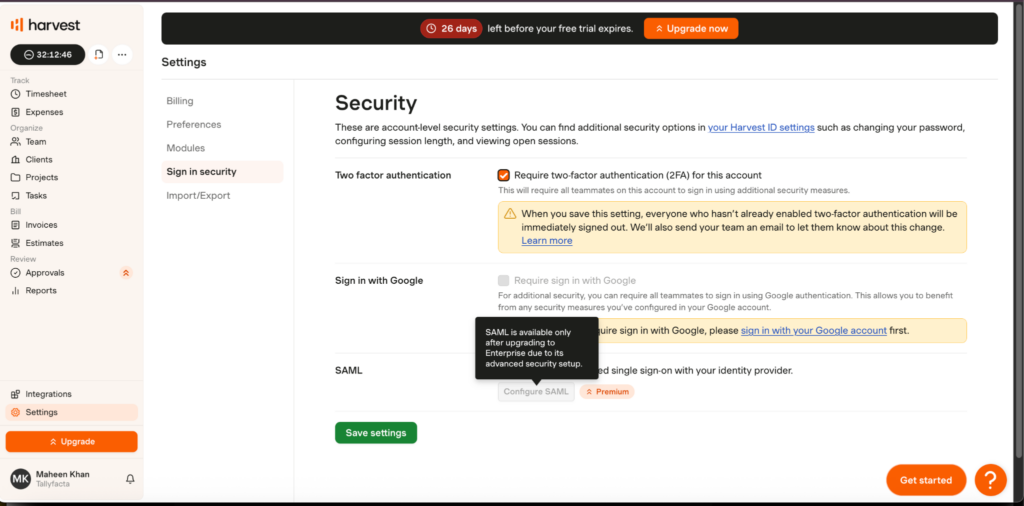Open Approvals checkmark icon
The height and width of the screenshot is (506, 1024).
tap(16, 273)
